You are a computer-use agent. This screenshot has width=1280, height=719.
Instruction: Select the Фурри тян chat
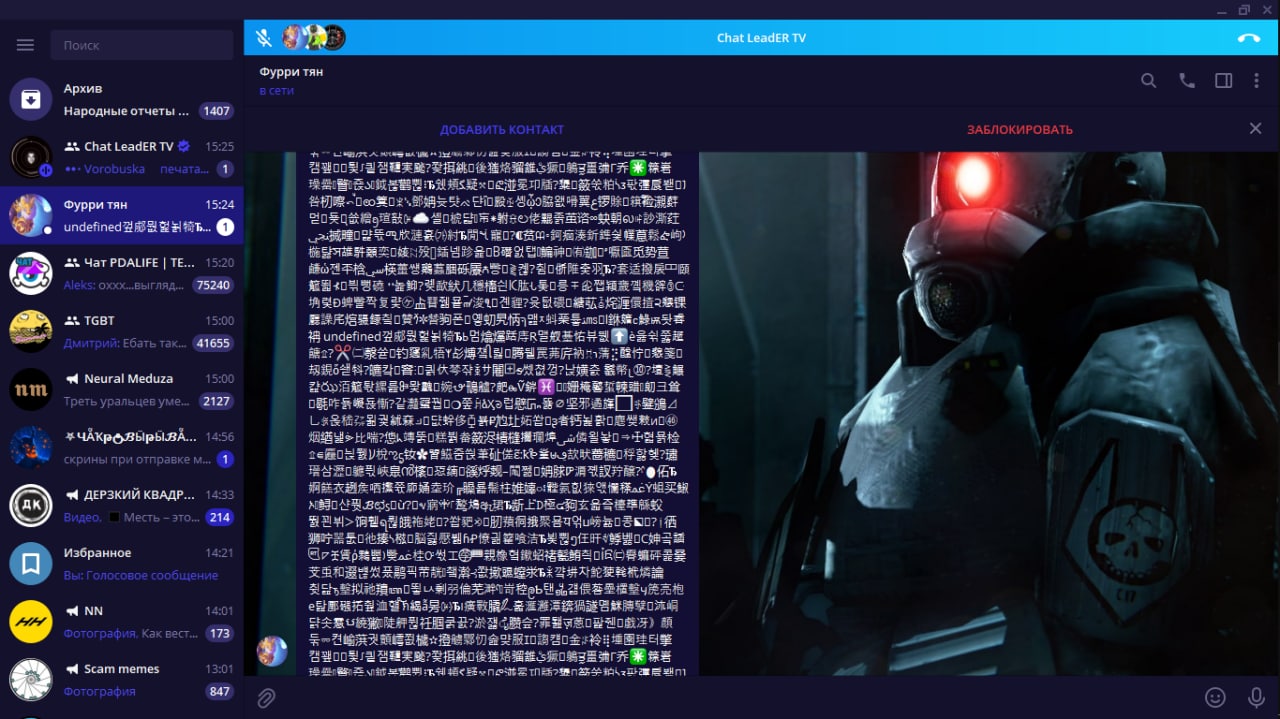click(121, 215)
